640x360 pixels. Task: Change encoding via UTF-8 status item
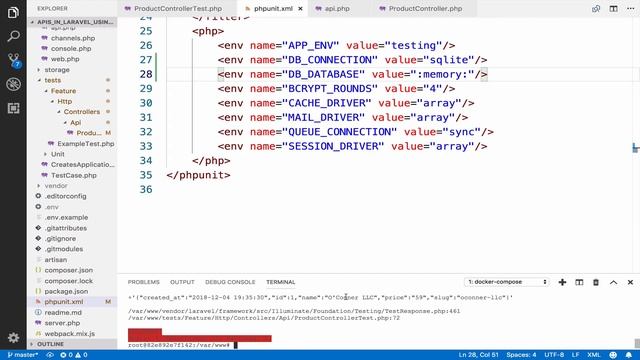coord(554,355)
